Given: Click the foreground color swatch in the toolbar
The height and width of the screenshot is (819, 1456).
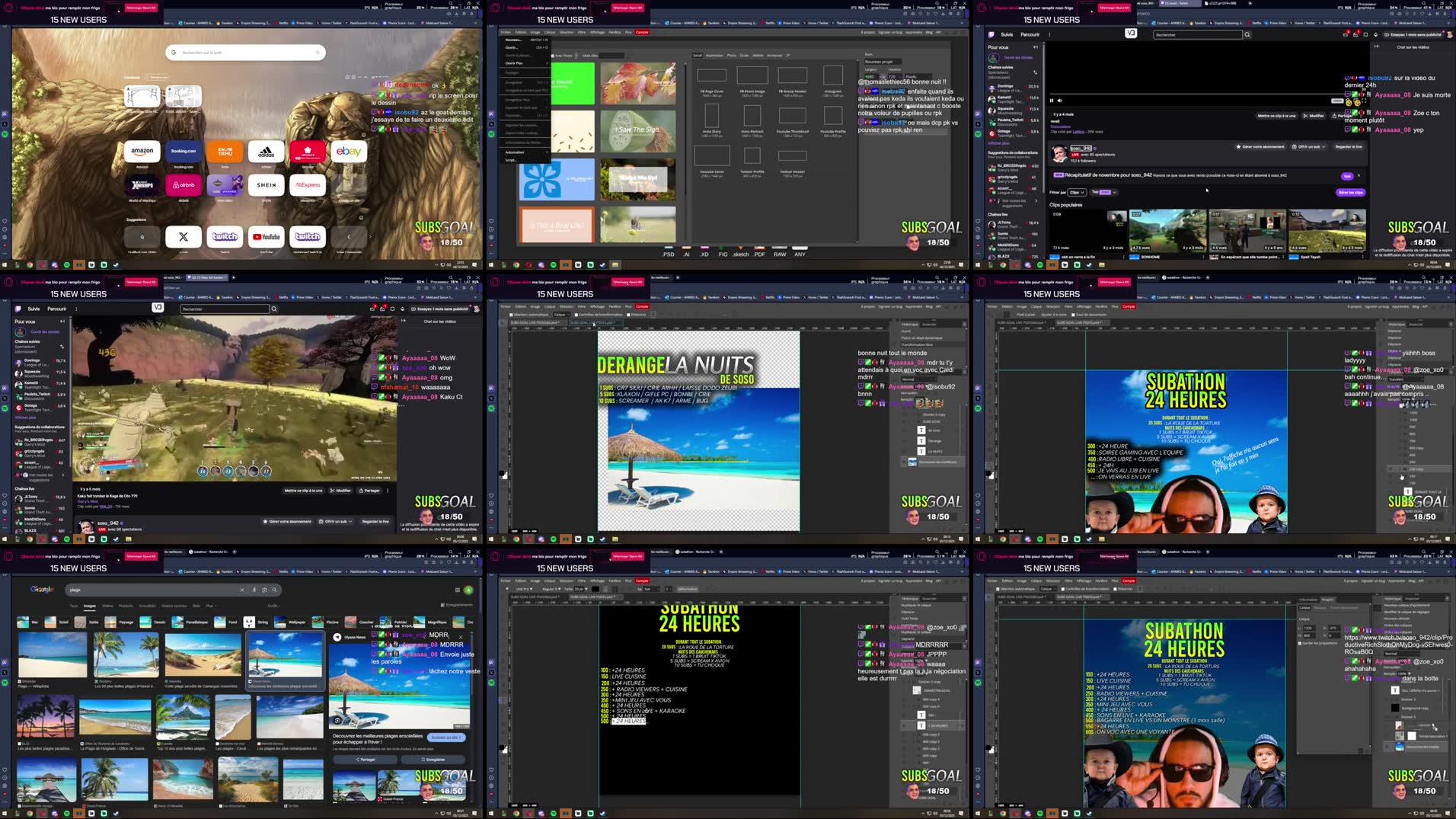Looking at the screenshot, I should 502,473.
